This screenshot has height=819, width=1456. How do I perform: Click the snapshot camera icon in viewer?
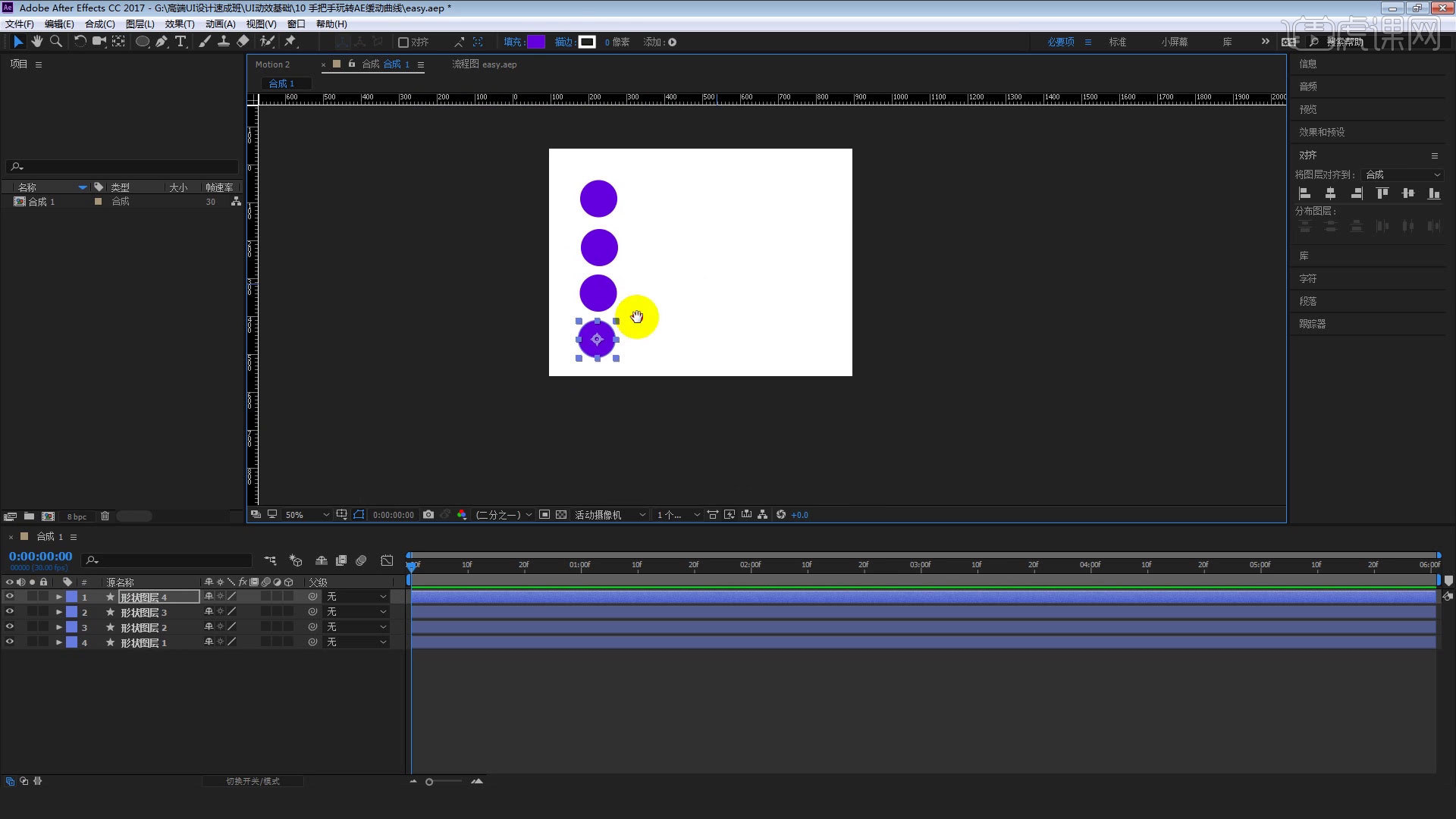(428, 515)
